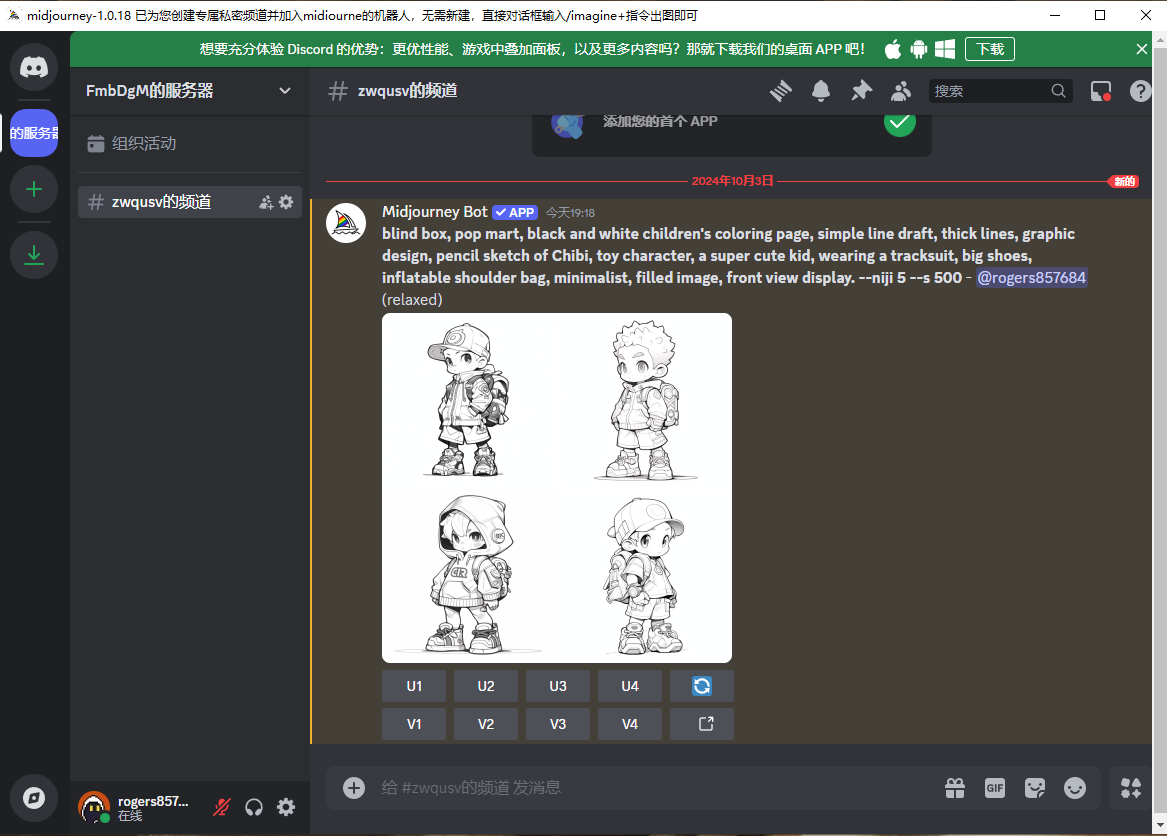Toggle the microphone mute button
This screenshot has height=836, width=1167.
point(222,807)
